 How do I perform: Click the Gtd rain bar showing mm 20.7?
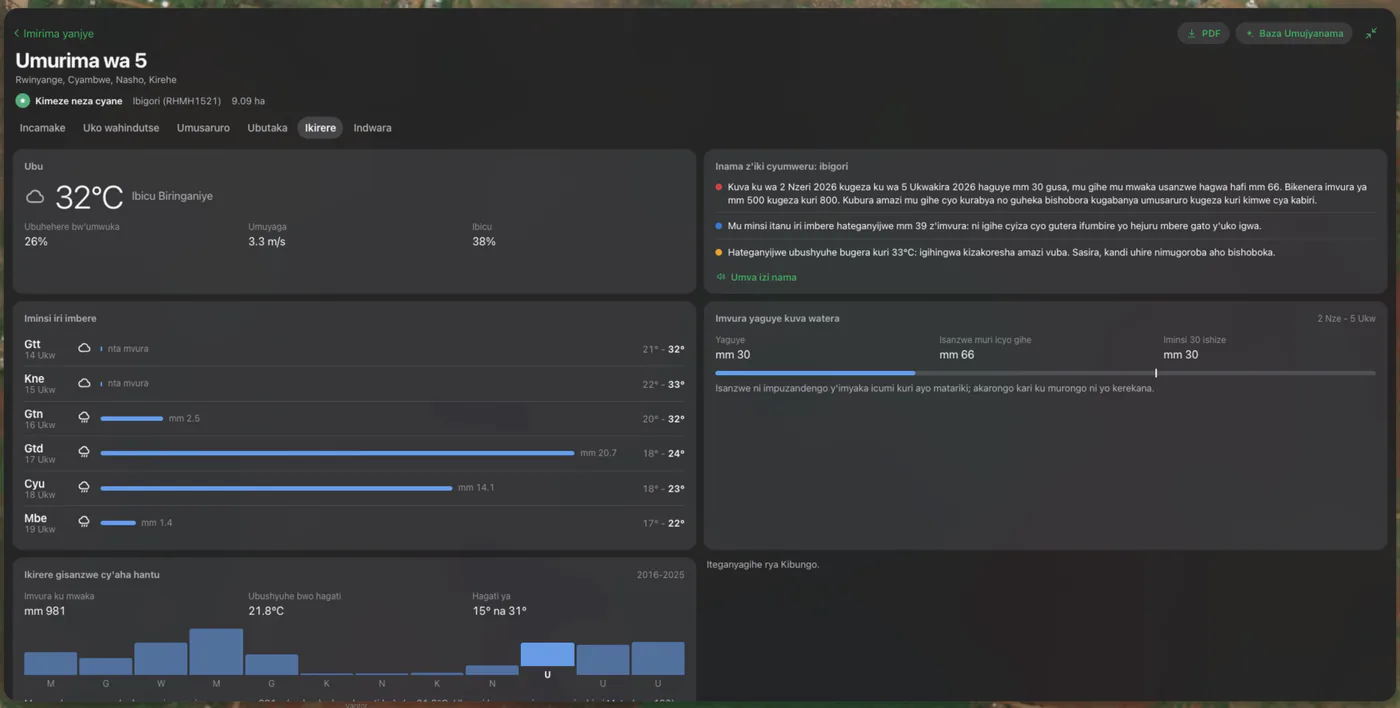[337, 453]
